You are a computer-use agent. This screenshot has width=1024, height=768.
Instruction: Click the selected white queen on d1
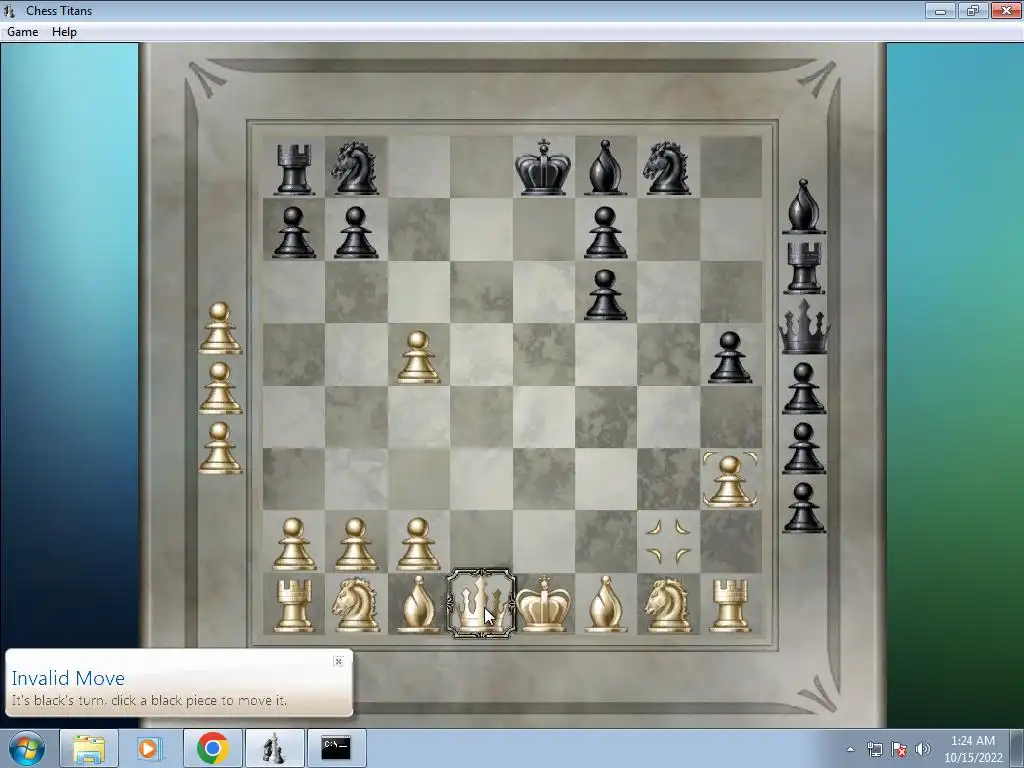[481, 604]
